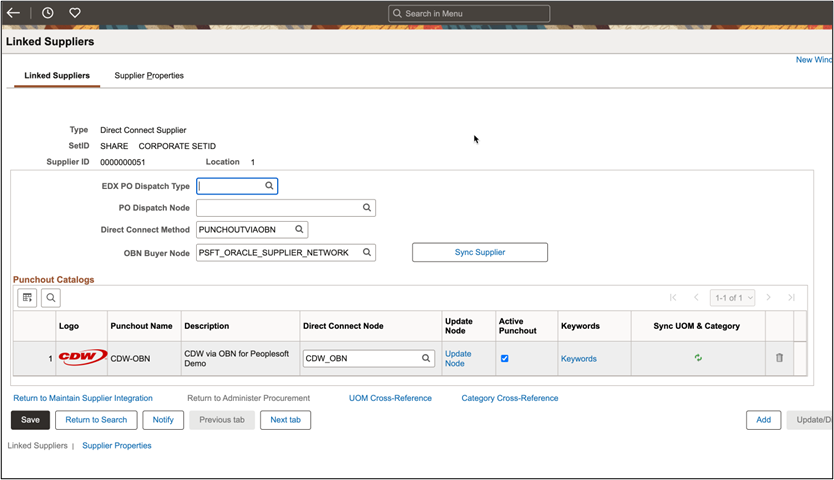Click the Save button
This screenshot has width=834, height=480.
tap(30, 420)
